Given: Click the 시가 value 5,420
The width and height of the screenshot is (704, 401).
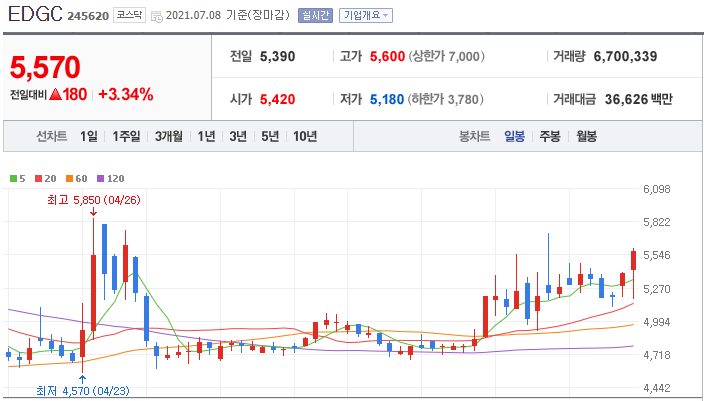Looking at the screenshot, I should [277, 99].
